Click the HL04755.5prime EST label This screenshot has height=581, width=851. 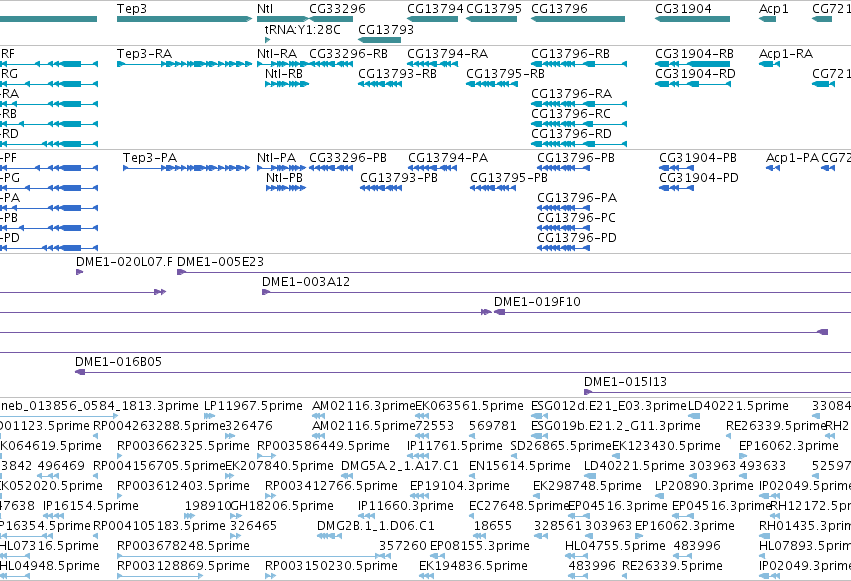pyautogui.click(x=615, y=546)
